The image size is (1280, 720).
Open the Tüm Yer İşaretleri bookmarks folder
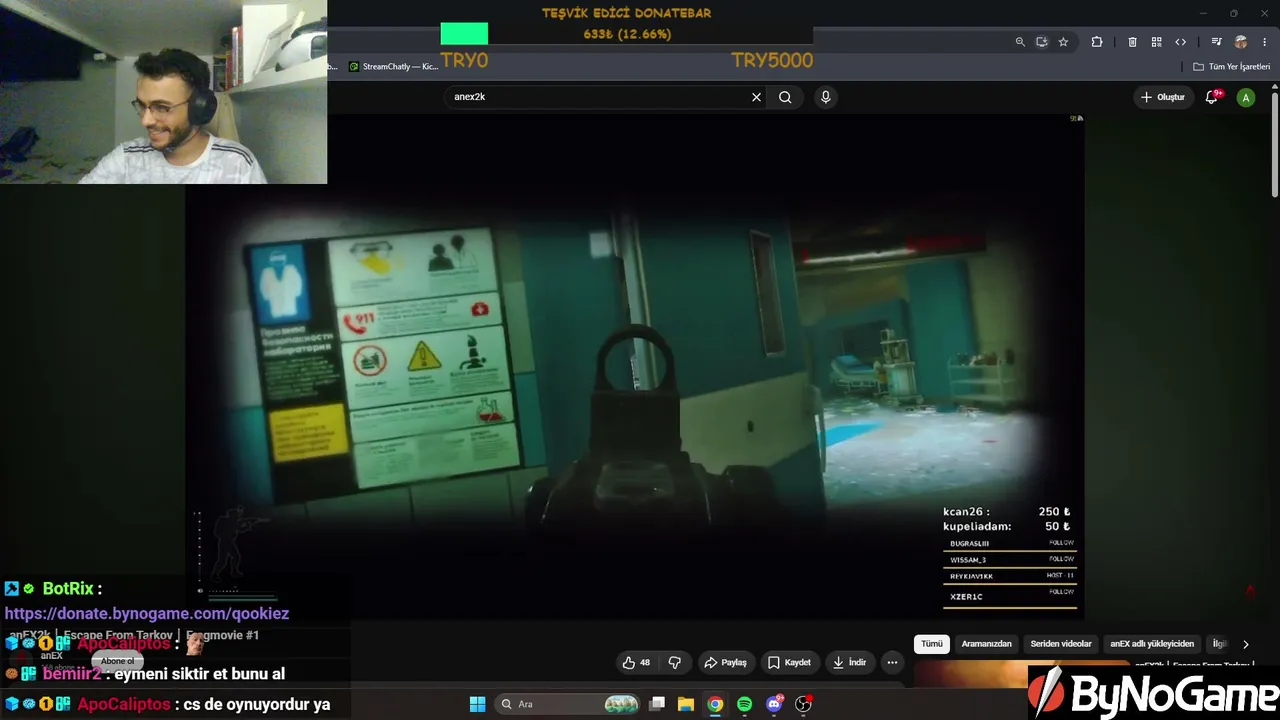point(1231,67)
